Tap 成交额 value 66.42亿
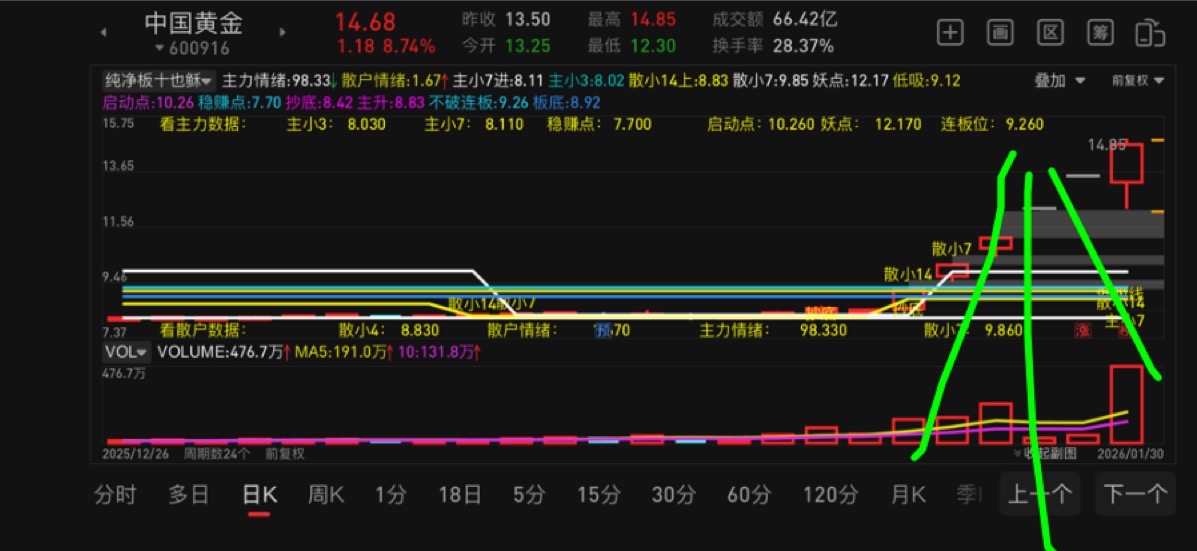The width and height of the screenshot is (1197, 551). click(x=805, y=19)
